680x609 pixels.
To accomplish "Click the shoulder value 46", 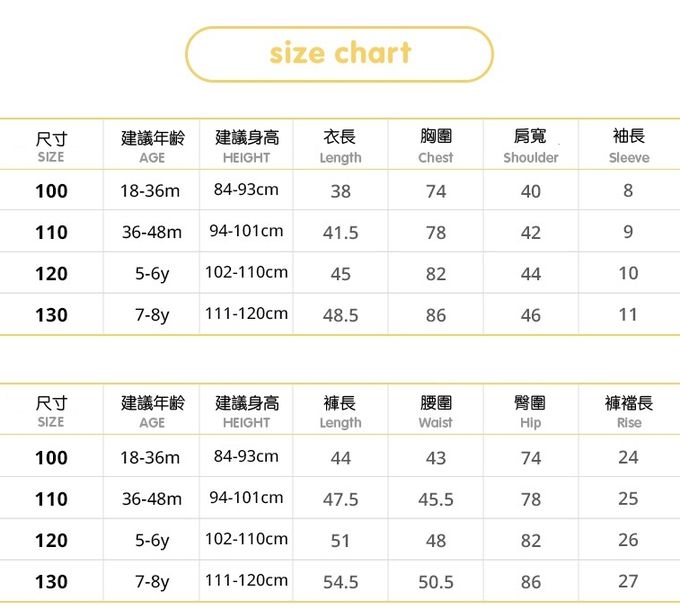I will tap(531, 315).
